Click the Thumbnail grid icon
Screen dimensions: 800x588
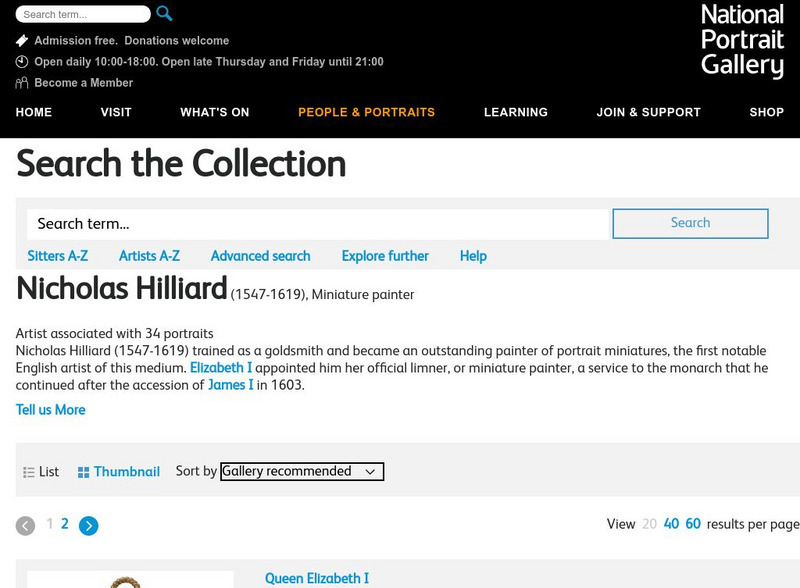click(x=83, y=472)
